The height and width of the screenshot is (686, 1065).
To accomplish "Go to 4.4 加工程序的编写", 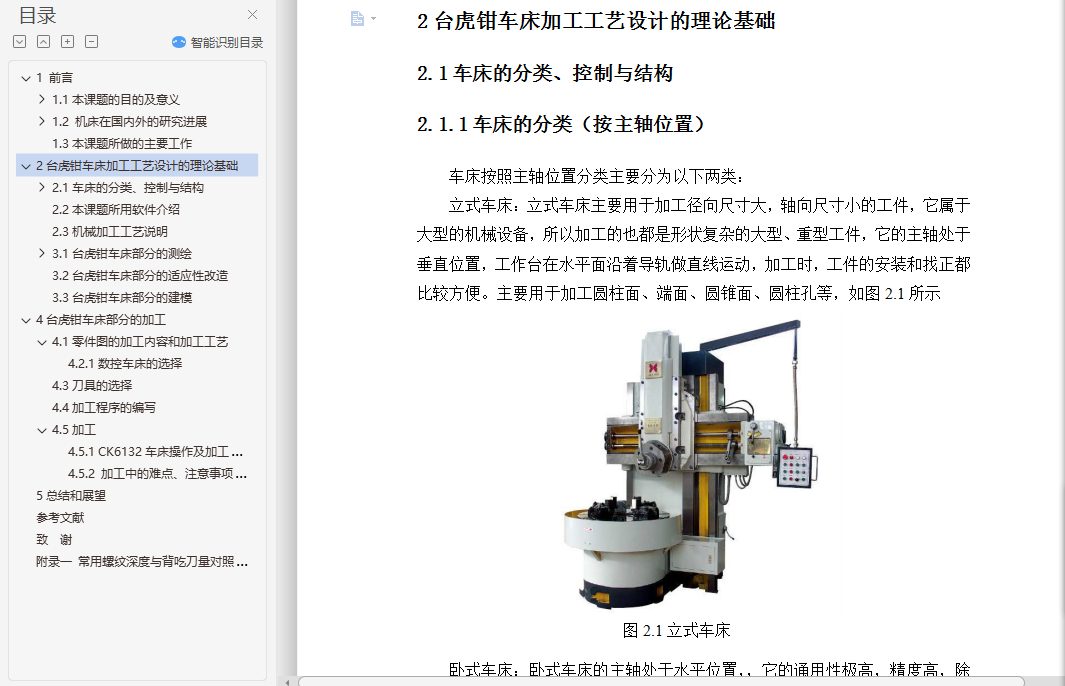I will [104, 408].
